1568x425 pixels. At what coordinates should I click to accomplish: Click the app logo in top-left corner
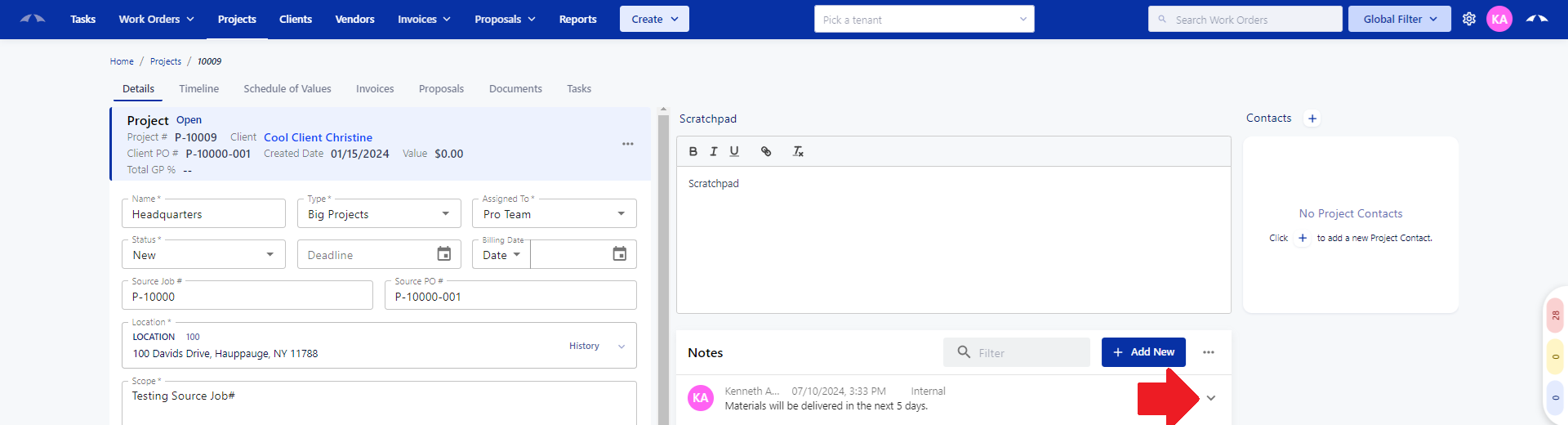click(33, 19)
